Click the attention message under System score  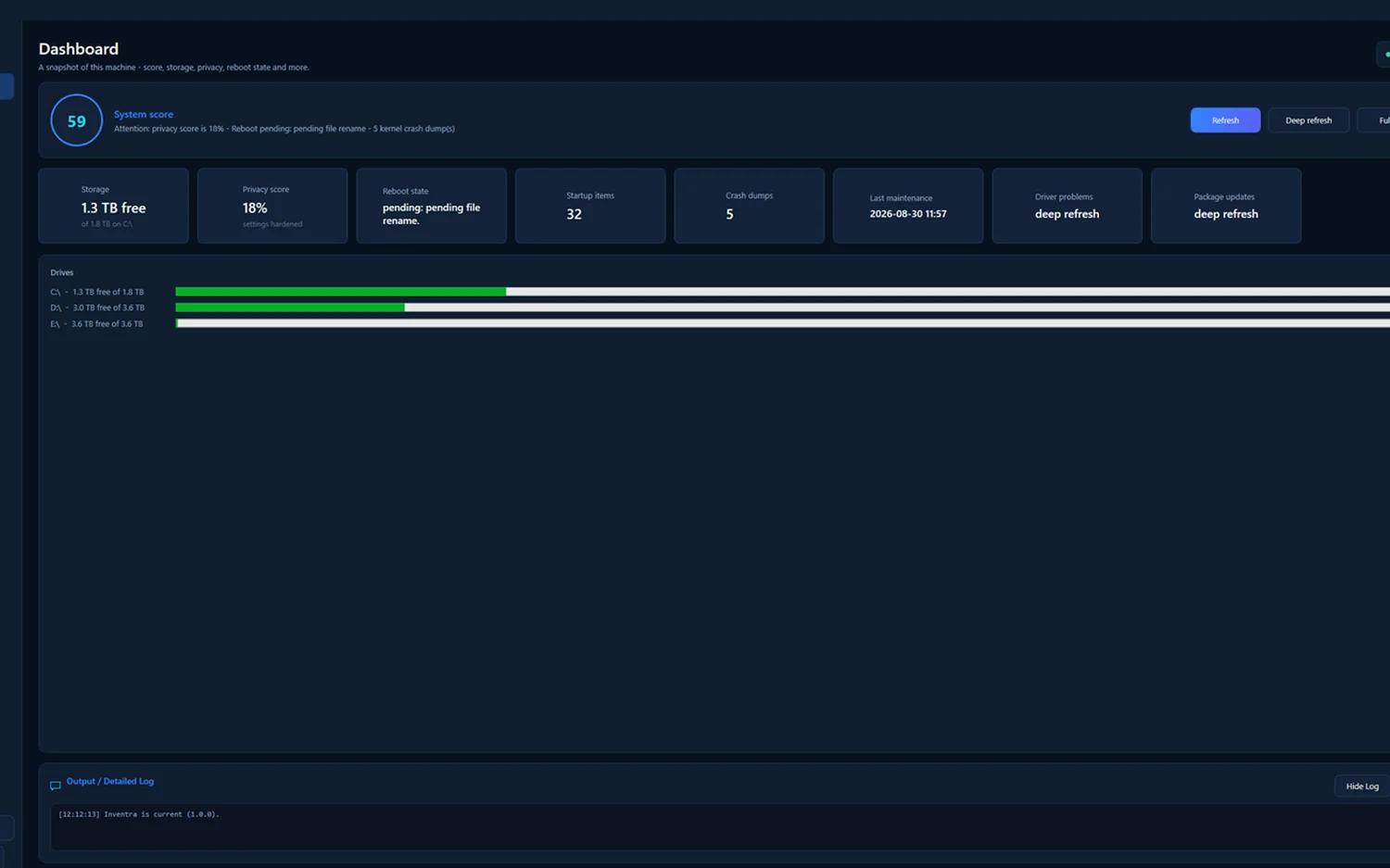(x=284, y=129)
